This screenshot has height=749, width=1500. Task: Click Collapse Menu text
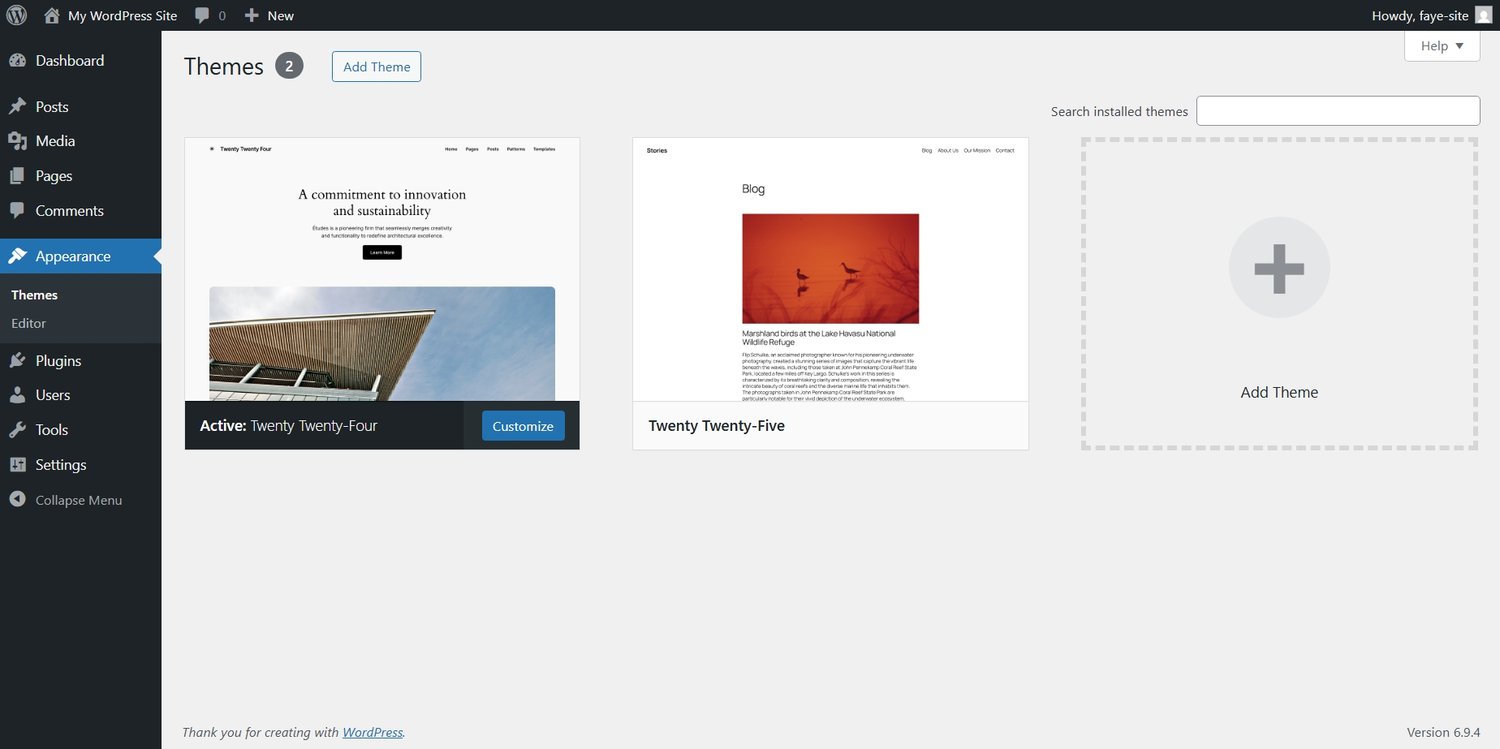click(79, 500)
